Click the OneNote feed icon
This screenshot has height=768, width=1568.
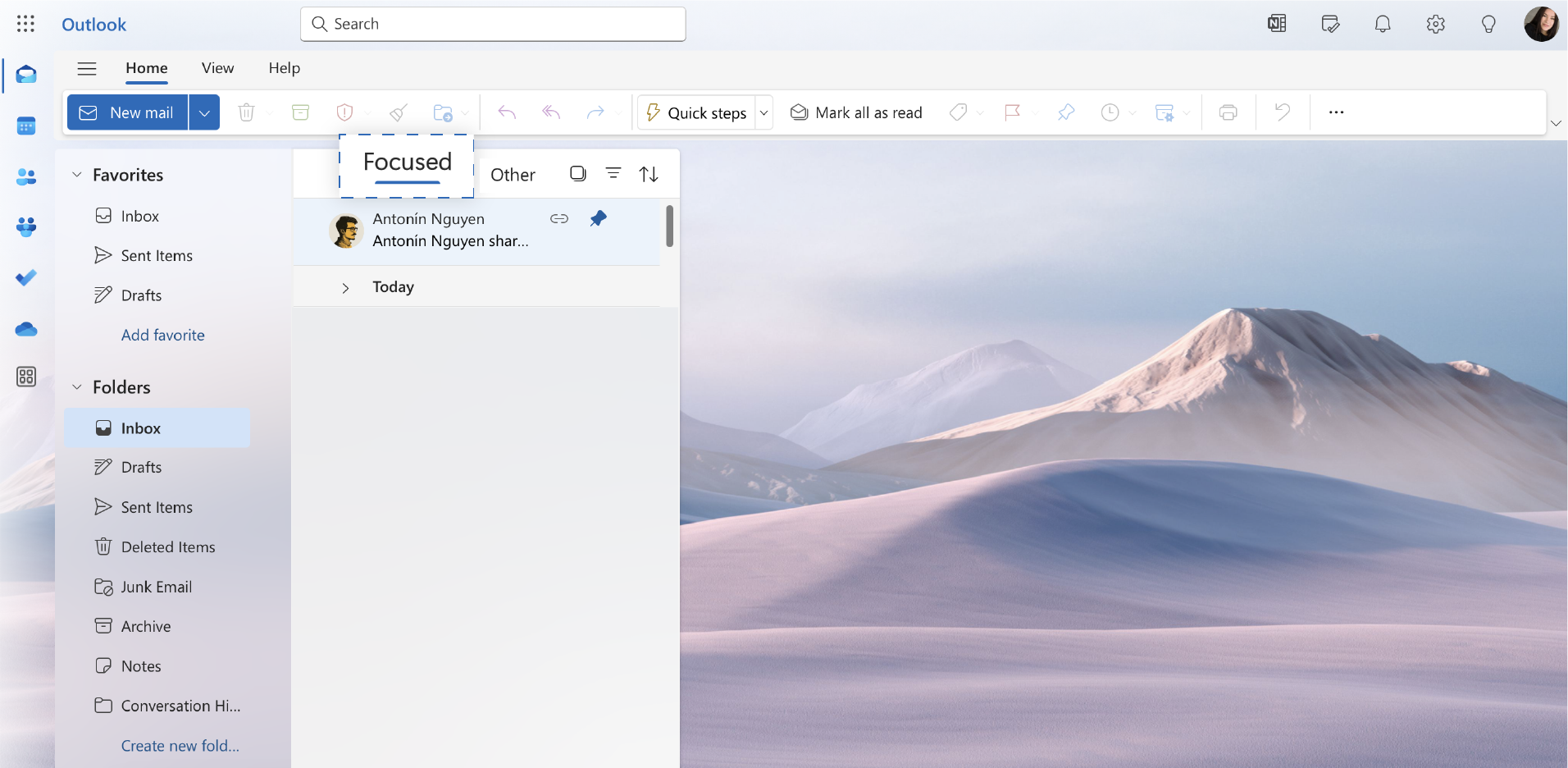coord(1277,24)
